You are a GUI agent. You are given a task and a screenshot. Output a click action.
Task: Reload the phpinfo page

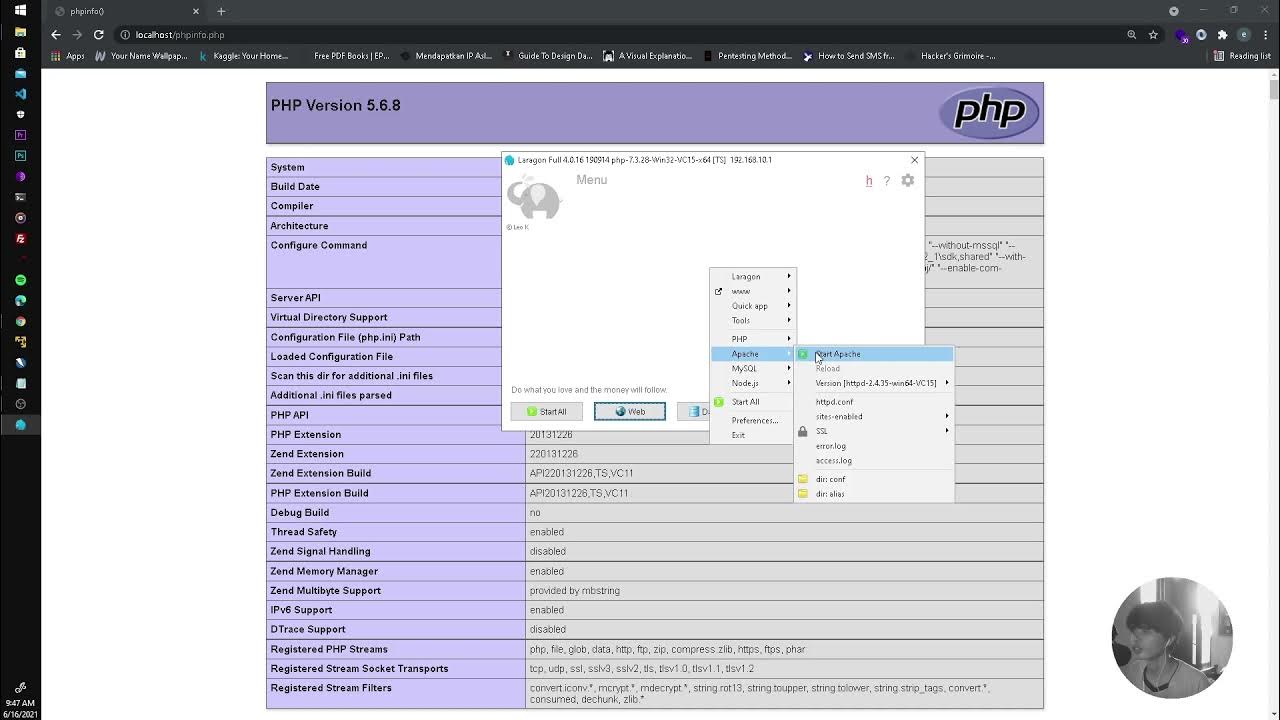click(98, 34)
